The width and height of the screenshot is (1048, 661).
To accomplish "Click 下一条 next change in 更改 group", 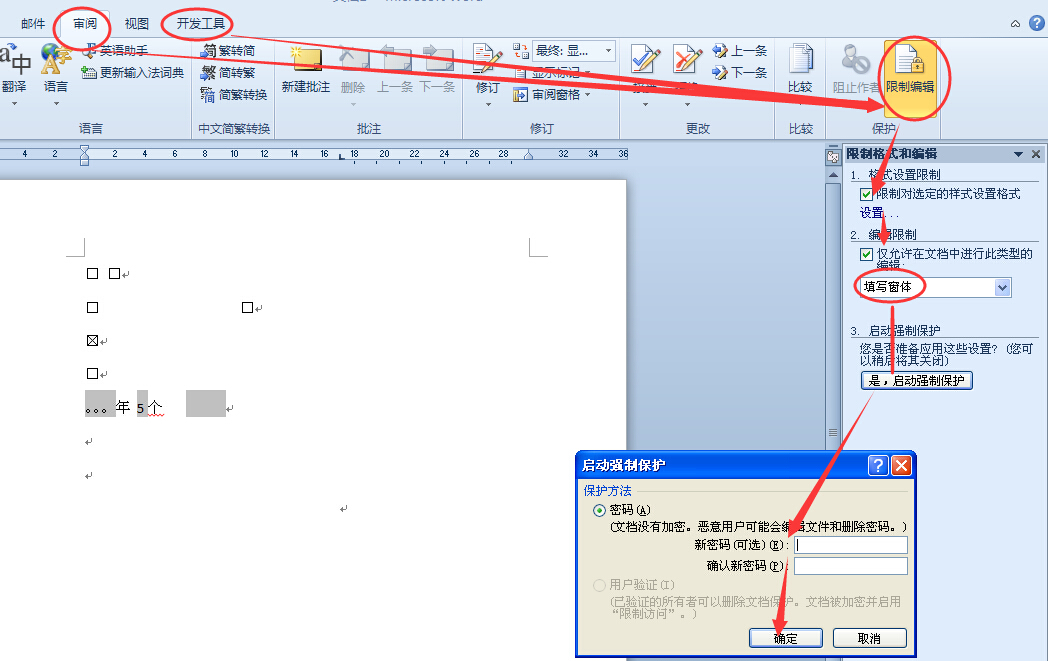I will 739,72.
